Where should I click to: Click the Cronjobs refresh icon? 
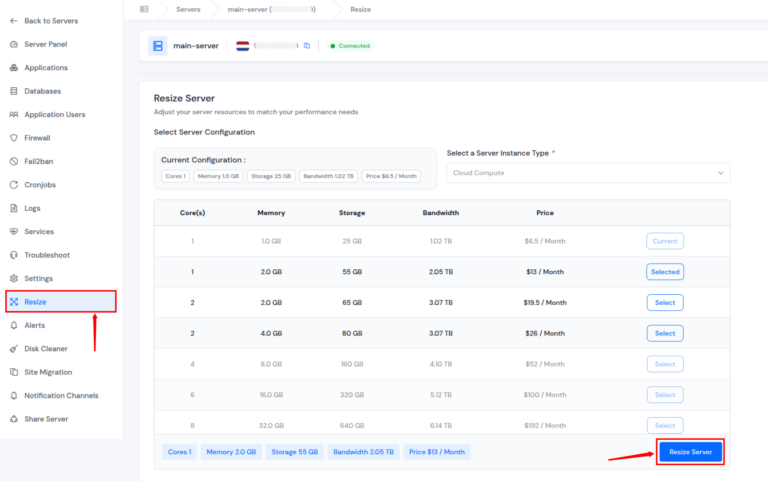14,185
